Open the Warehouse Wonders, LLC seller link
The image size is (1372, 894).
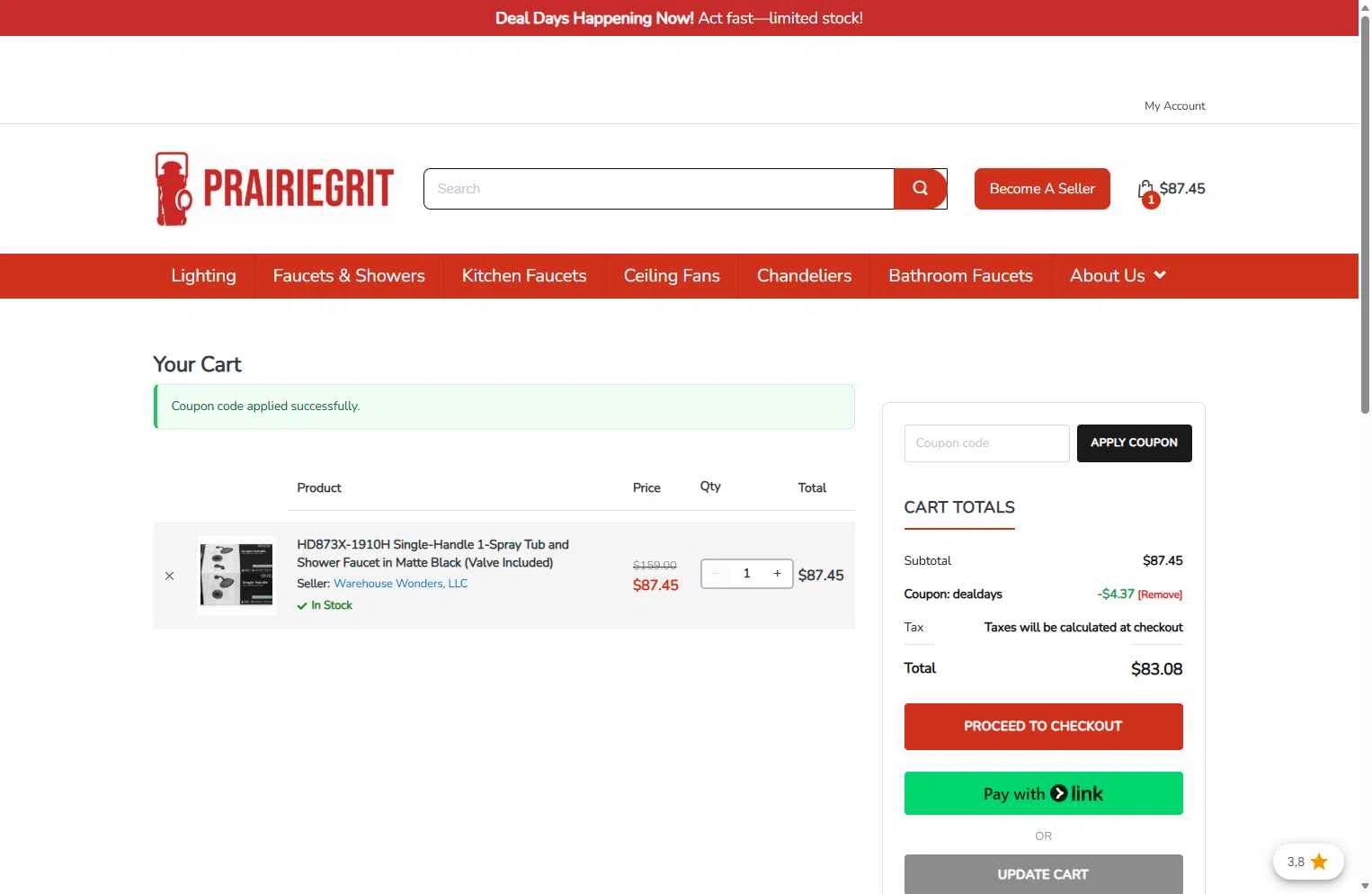(x=400, y=584)
